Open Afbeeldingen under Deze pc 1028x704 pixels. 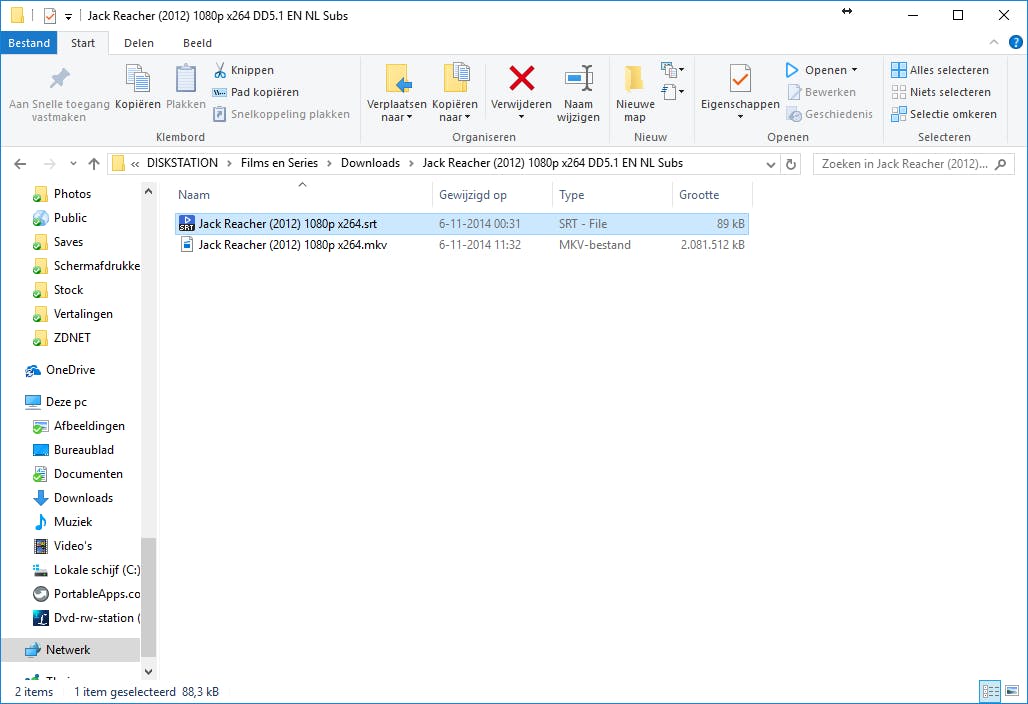tap(89, 426)
